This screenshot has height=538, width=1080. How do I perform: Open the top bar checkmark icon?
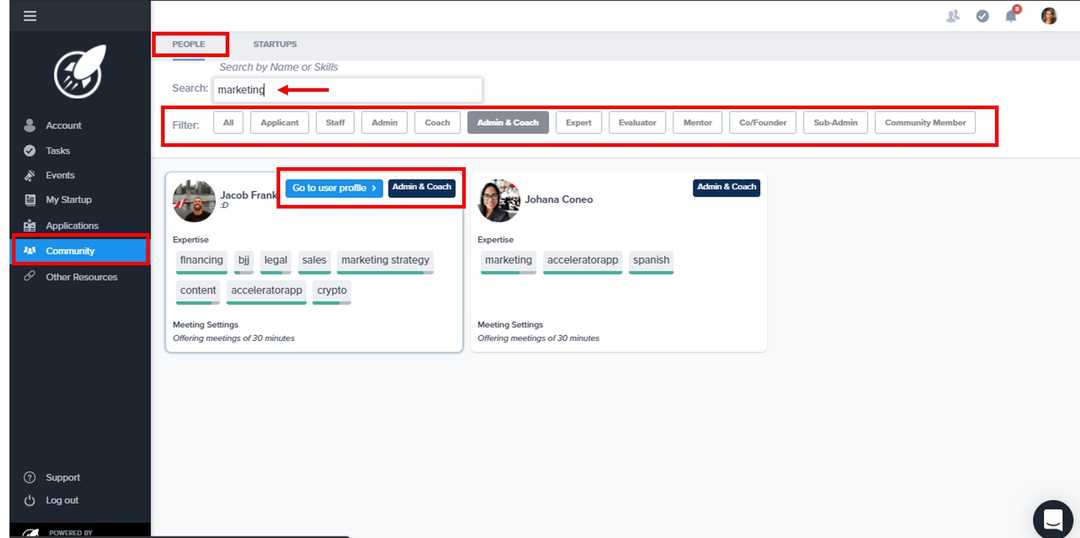pyautogui.click(x=983, y=17)
